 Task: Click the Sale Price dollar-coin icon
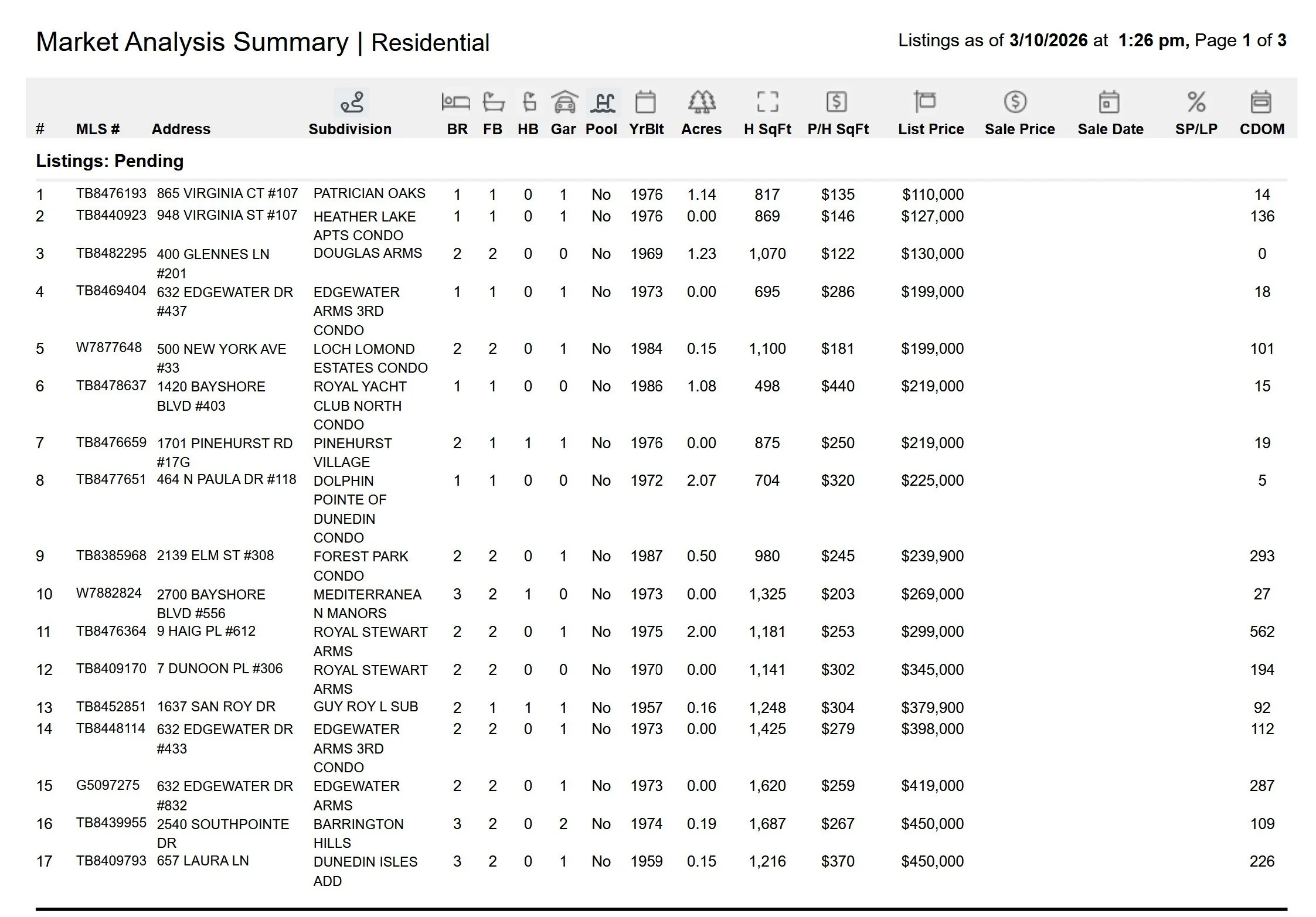(x=1015, y=102)
